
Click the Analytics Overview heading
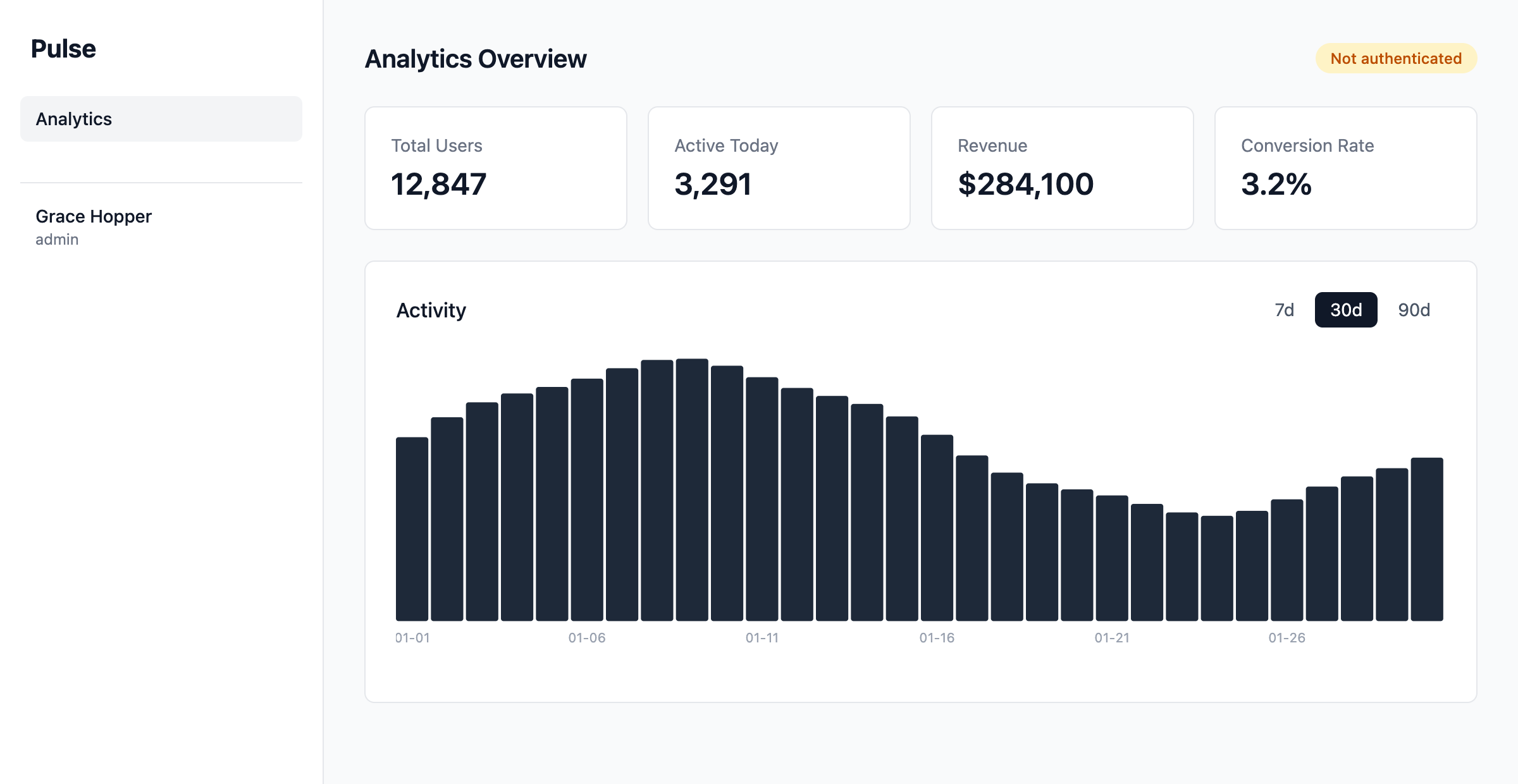pos(476,59)
